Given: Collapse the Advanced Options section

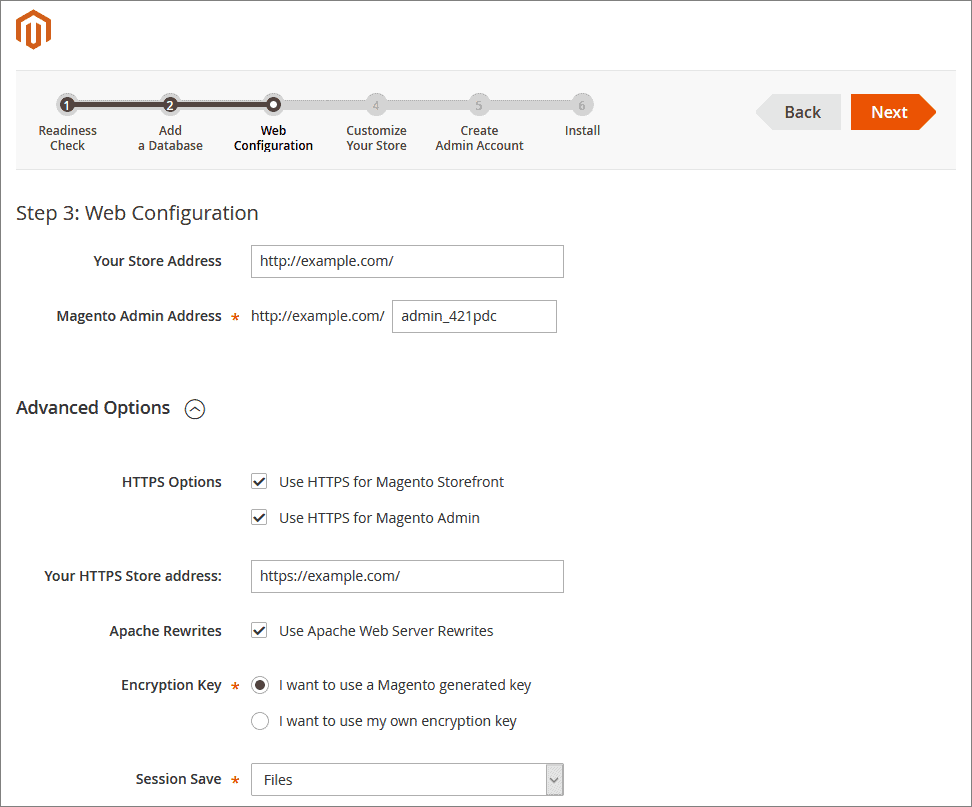Looking at the screenshot, I should point(195,409).
